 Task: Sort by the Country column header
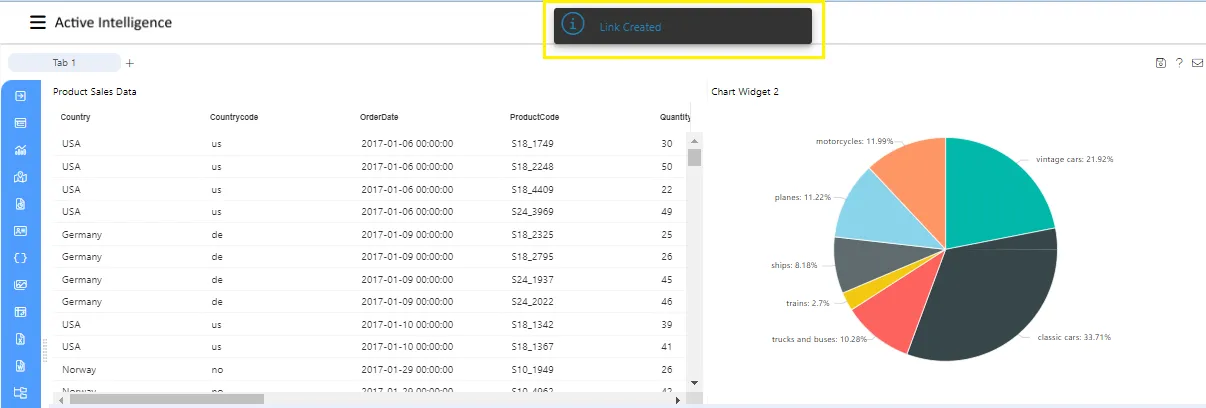tap(76, 117)
